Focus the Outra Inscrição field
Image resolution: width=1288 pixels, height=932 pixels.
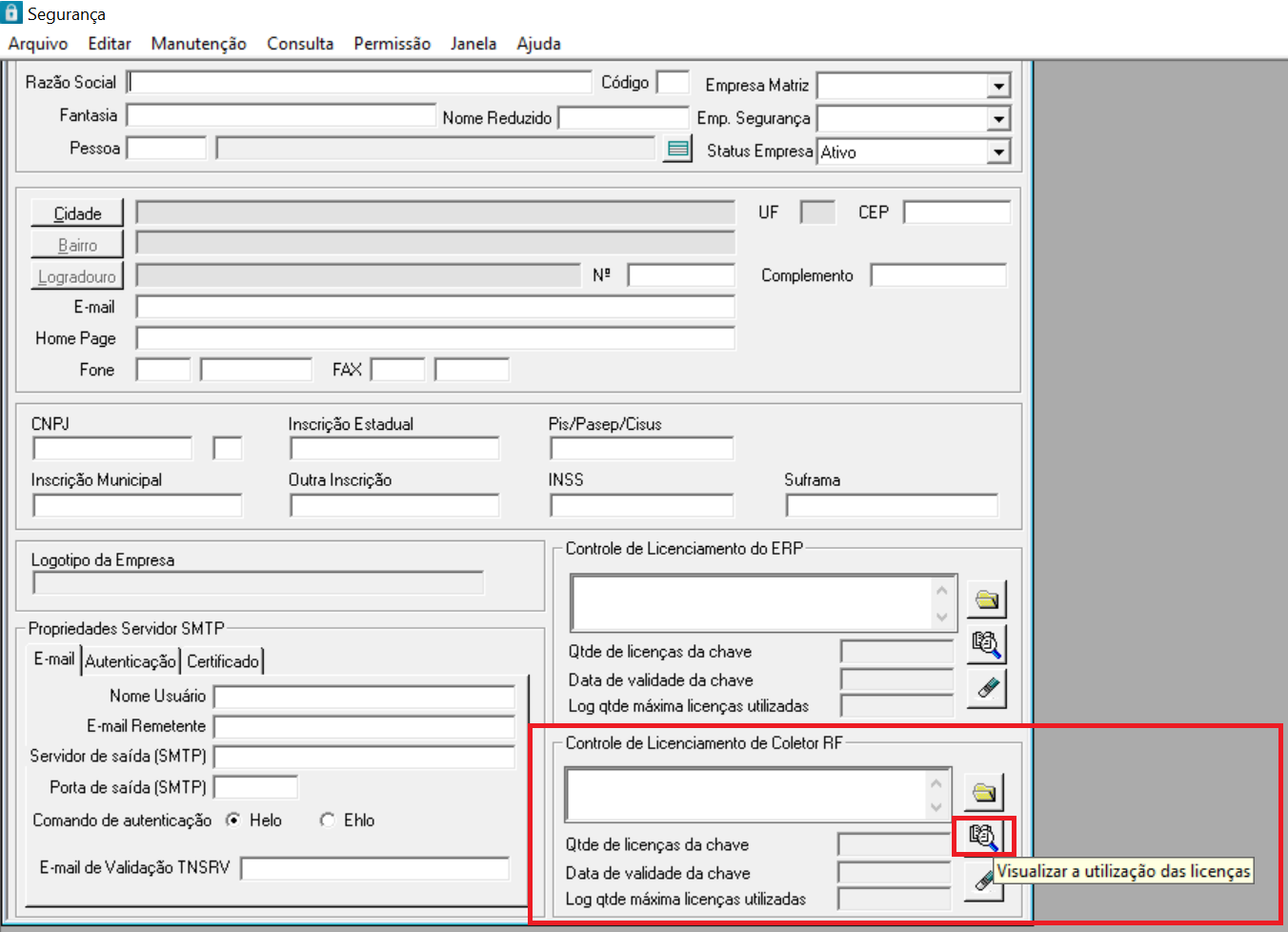394,505
